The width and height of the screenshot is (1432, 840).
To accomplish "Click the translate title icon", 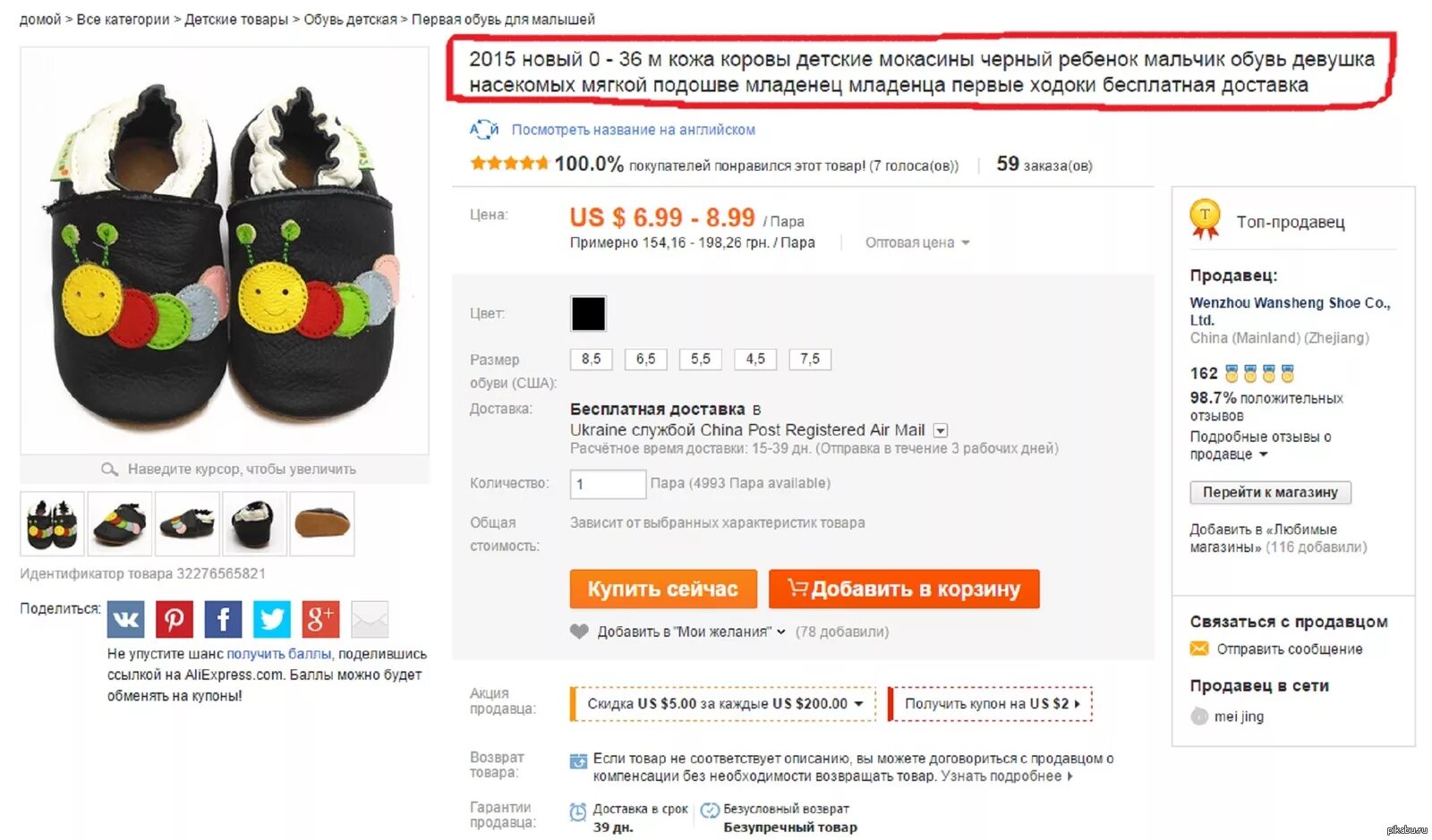I will (484, 130).
